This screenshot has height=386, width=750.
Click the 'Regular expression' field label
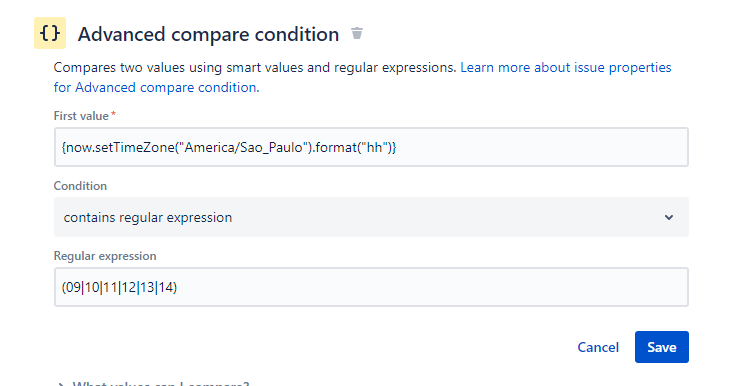pos(105,256)
